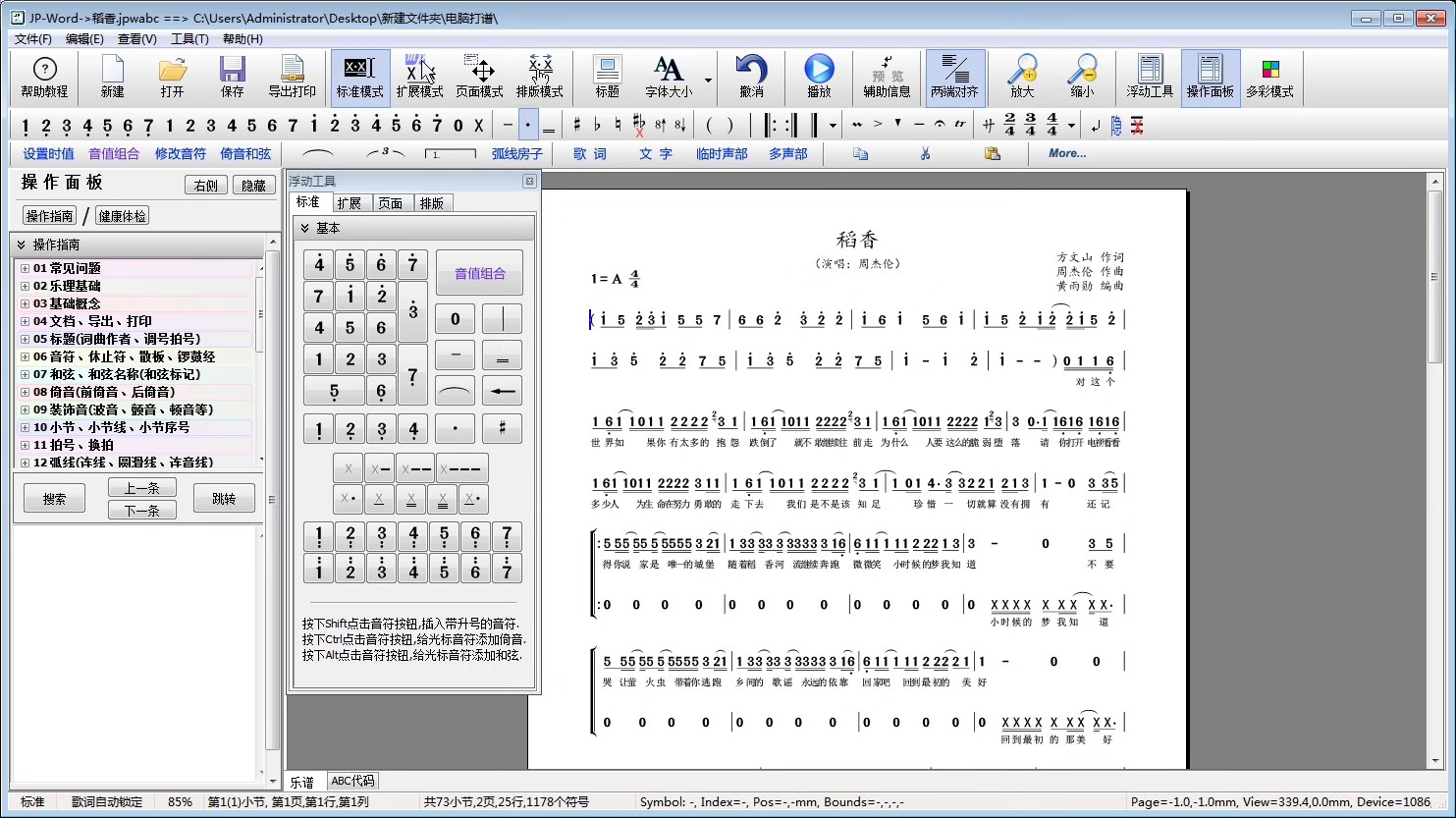1456x818 pixels.
Task: Collapse the 基本 section in floating tools
Action: tap(303, 228)
